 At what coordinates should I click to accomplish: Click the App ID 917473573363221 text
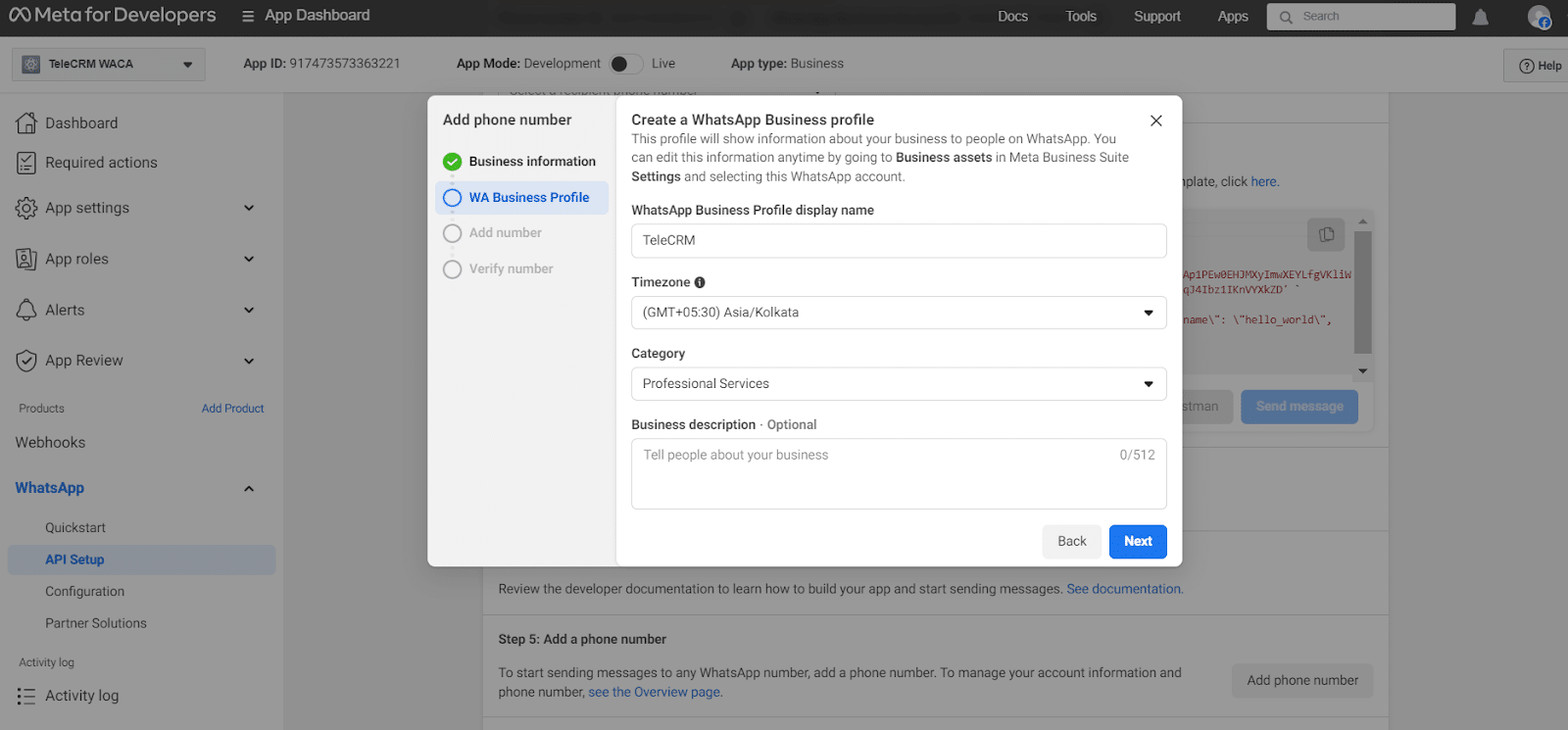tap(321, 64)
